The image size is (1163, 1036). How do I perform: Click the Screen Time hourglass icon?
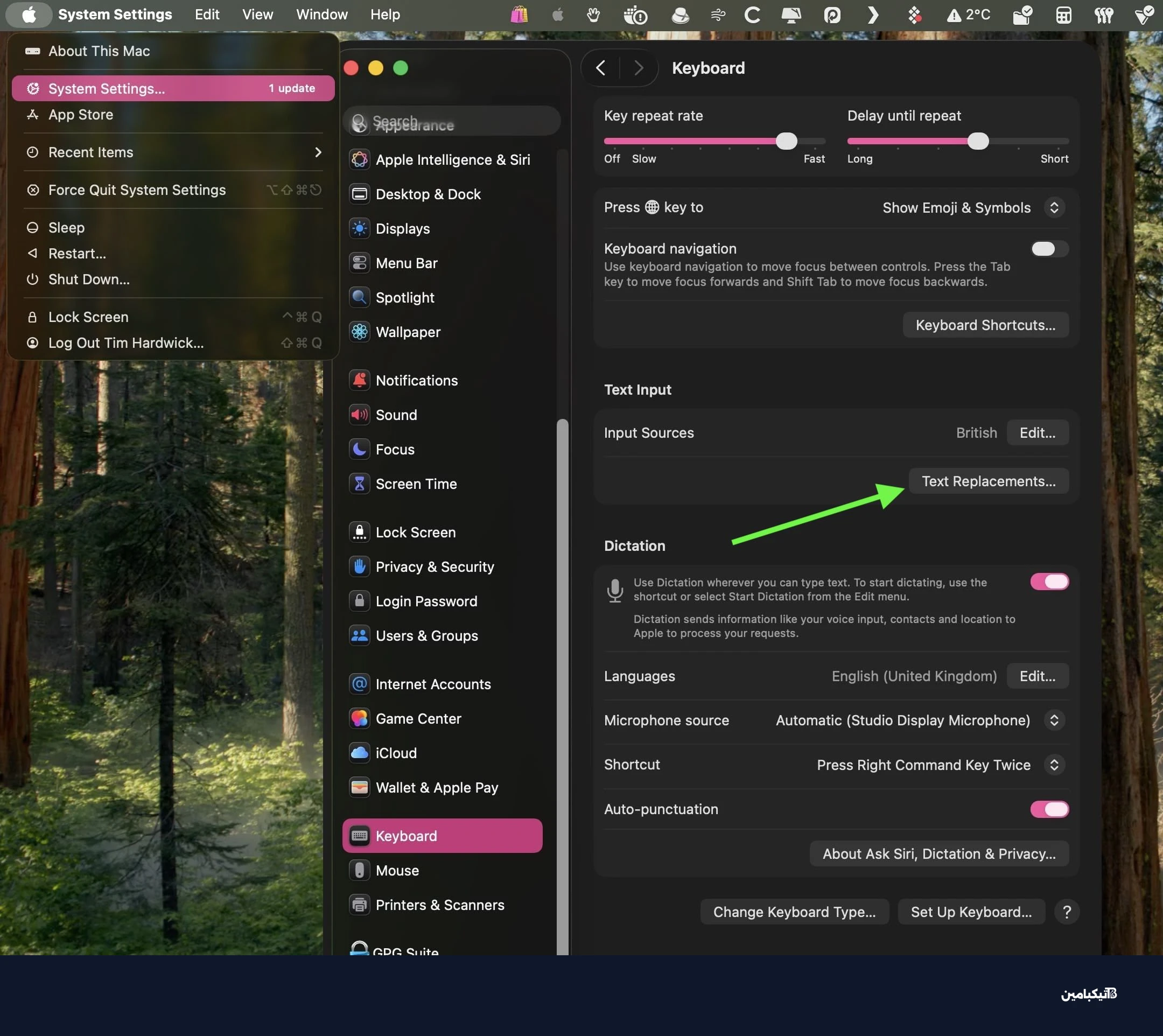click(359, 484)
